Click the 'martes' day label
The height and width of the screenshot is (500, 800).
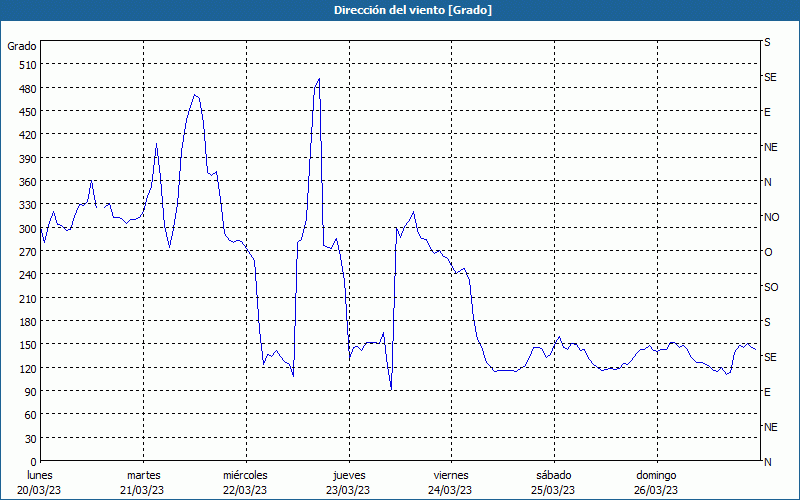click(144, 476)
